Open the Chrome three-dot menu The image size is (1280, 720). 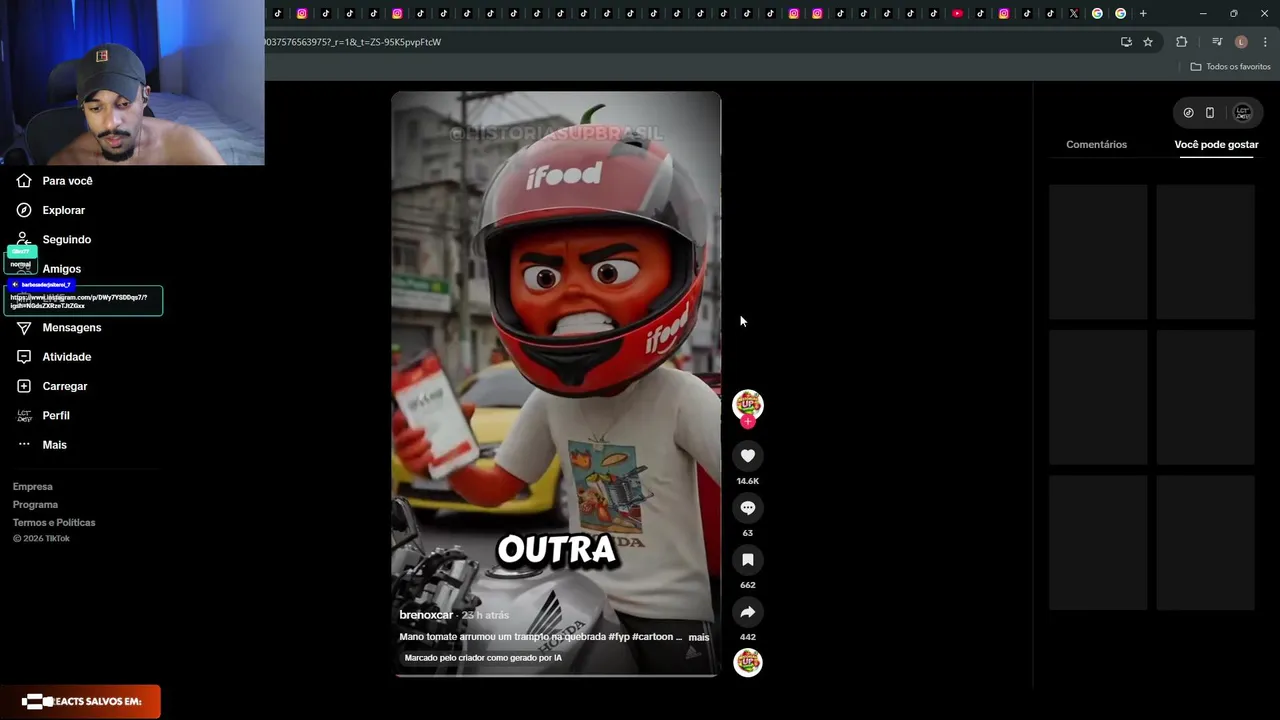coord(1265,42)
